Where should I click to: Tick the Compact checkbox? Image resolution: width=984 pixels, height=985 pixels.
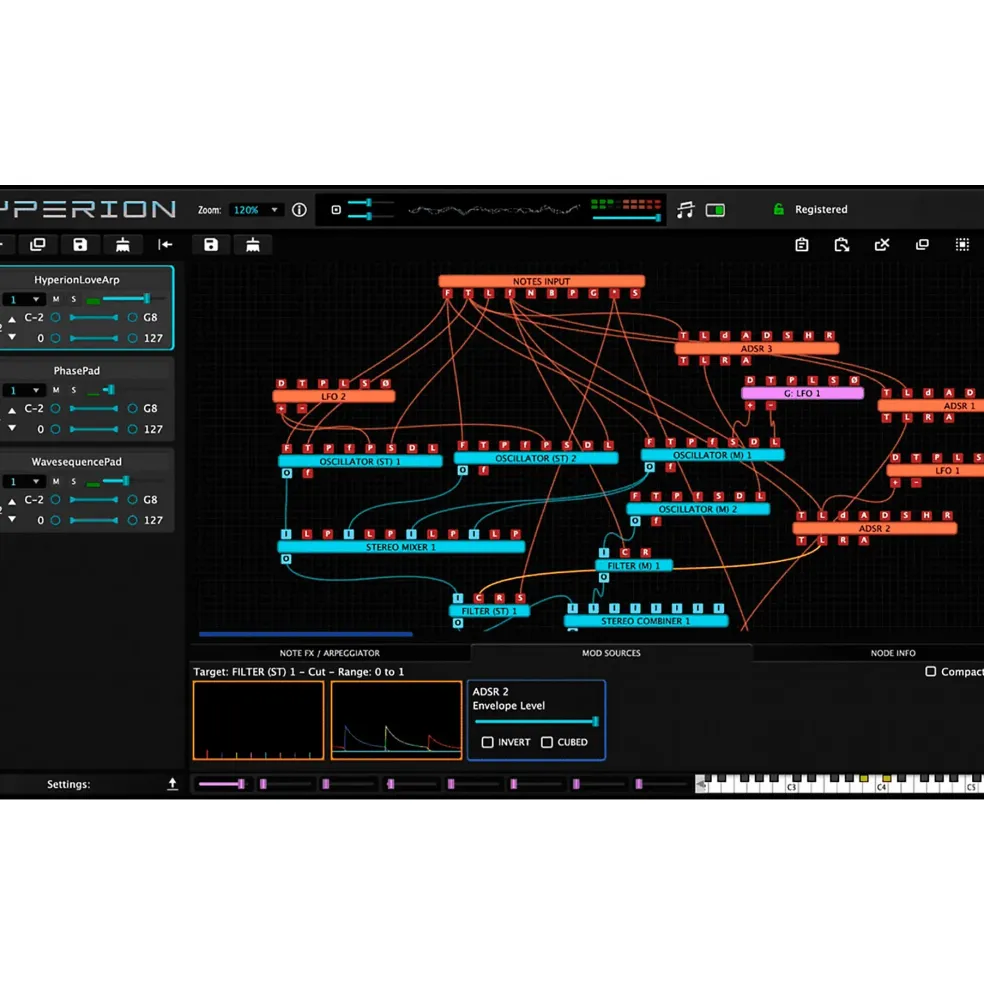pyautogui.click(x=931, y=672)
